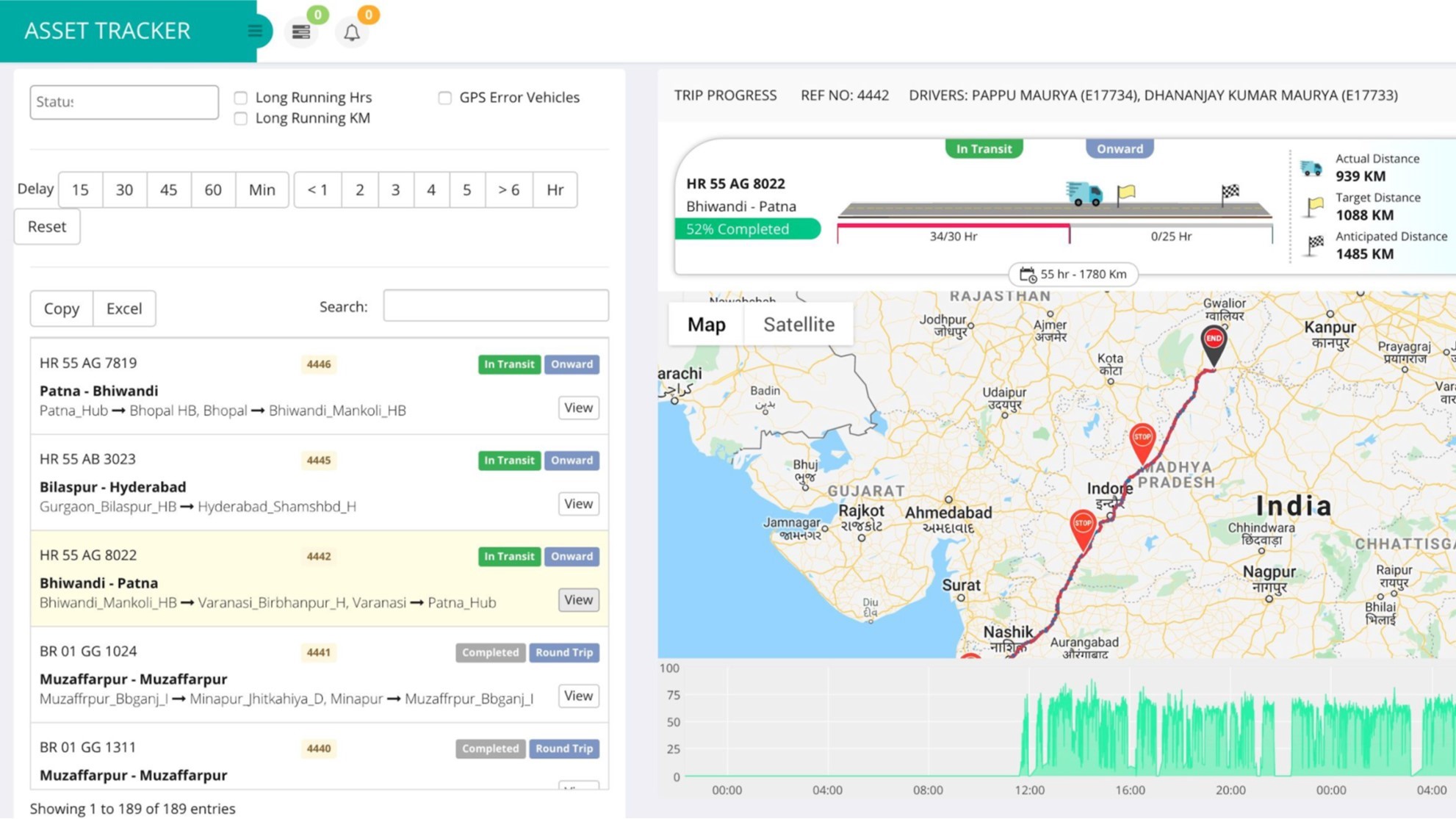Viewport: 1456px width, 819px height.
Task: View trip HR 55 AB 3023
Action: [578, 504]
